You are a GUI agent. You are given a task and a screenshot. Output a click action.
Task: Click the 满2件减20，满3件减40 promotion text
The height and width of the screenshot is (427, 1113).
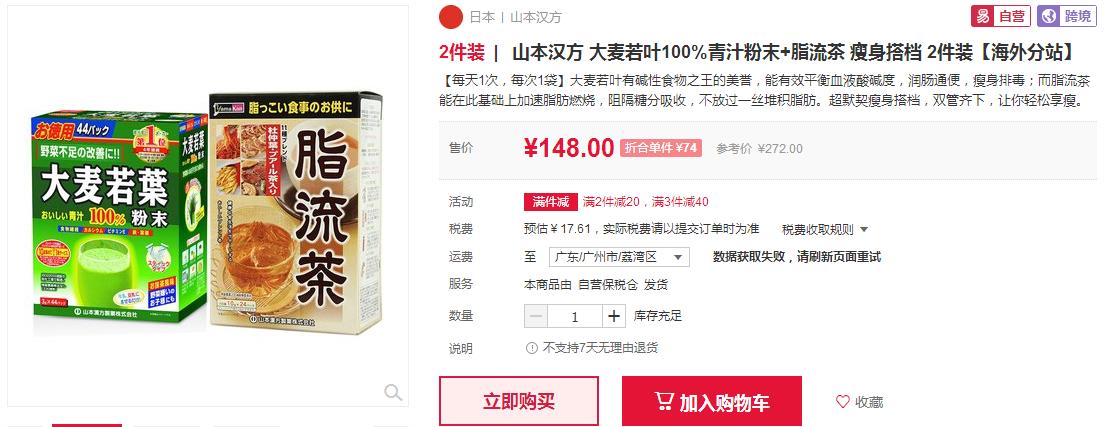(x=645, y=201)
